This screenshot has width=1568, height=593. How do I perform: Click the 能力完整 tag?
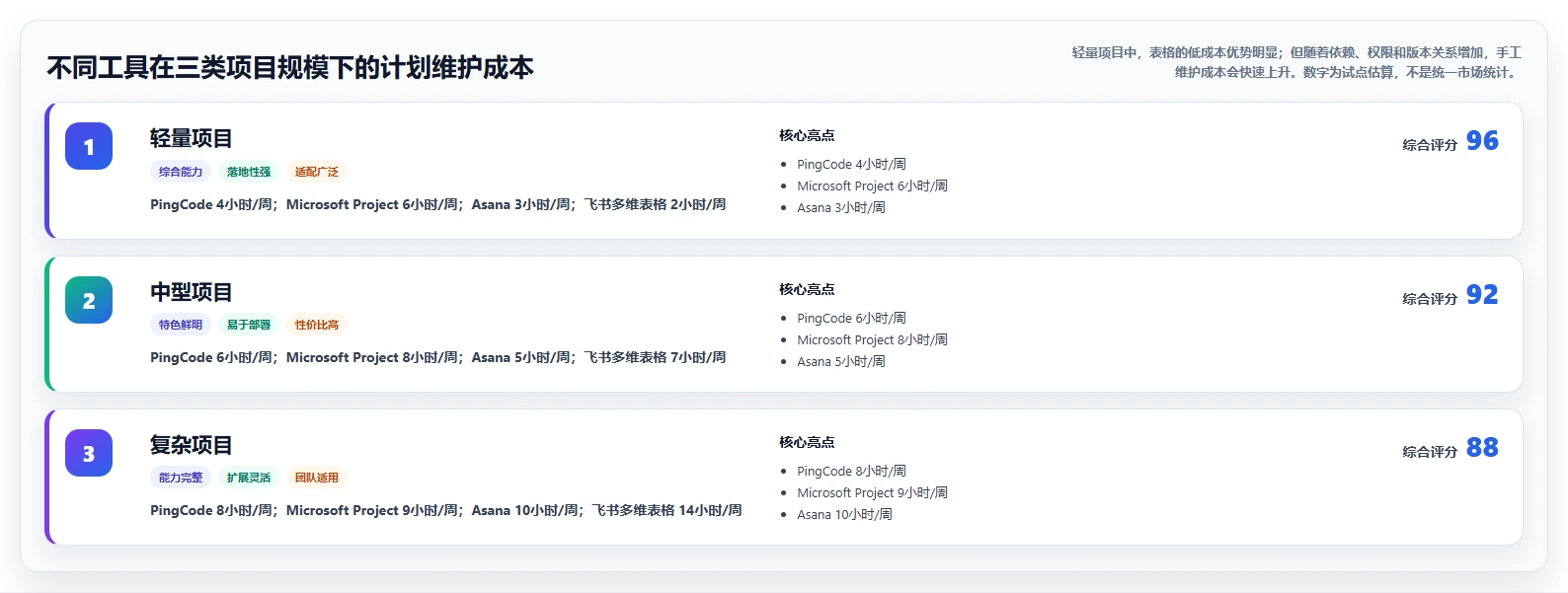pyautogui.click(x=181, y=478)
